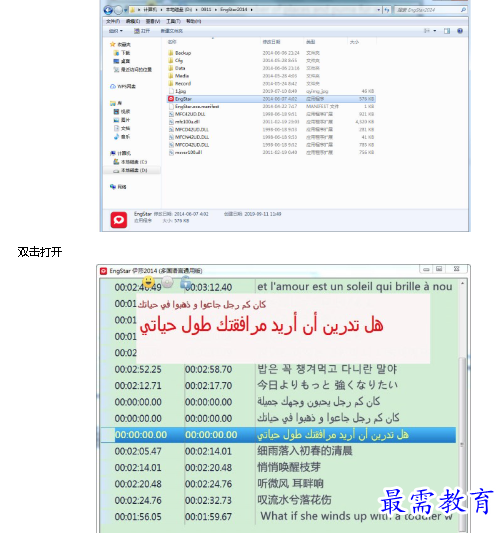Open the 音乐 library

[122, 137]
